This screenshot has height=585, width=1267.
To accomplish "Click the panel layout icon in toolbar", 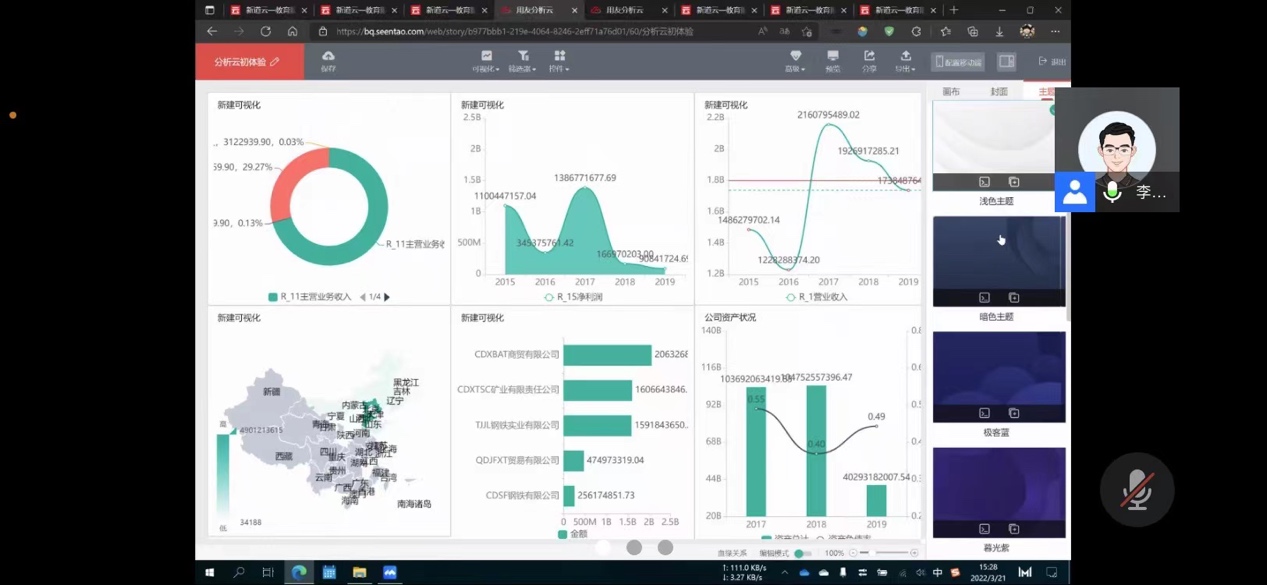I will point(1006,62).
